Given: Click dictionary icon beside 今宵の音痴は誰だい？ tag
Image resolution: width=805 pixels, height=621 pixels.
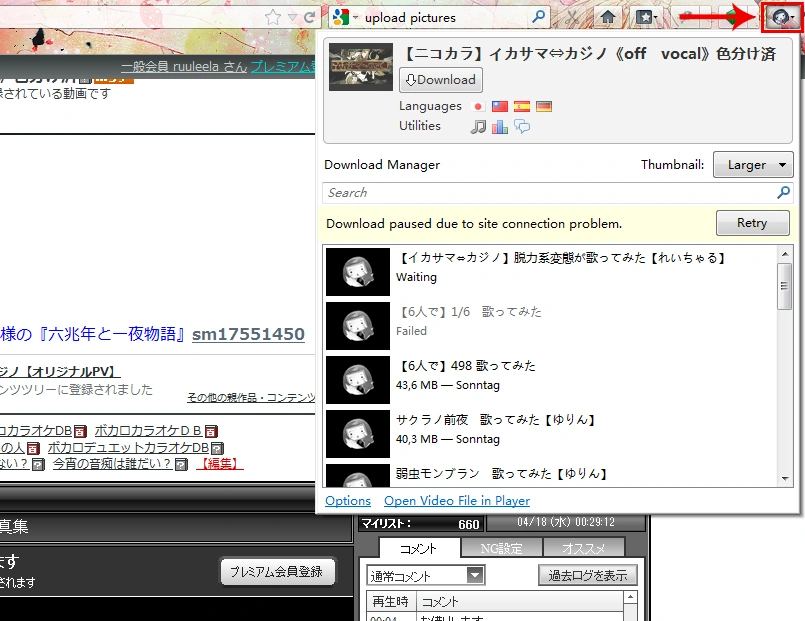Looking at the screenshot, I should pyautogui.click(x=181, y=464).
